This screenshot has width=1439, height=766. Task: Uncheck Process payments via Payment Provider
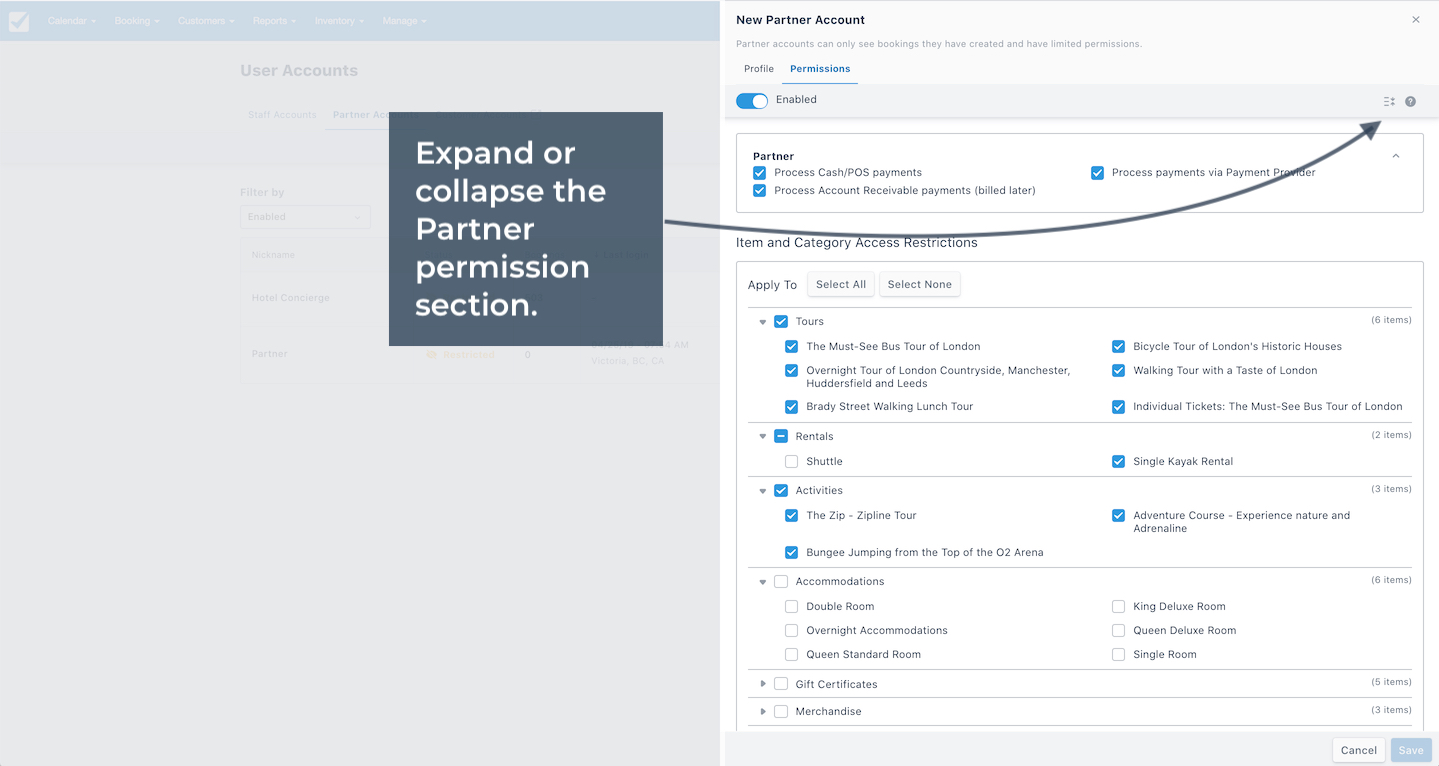1097,172
